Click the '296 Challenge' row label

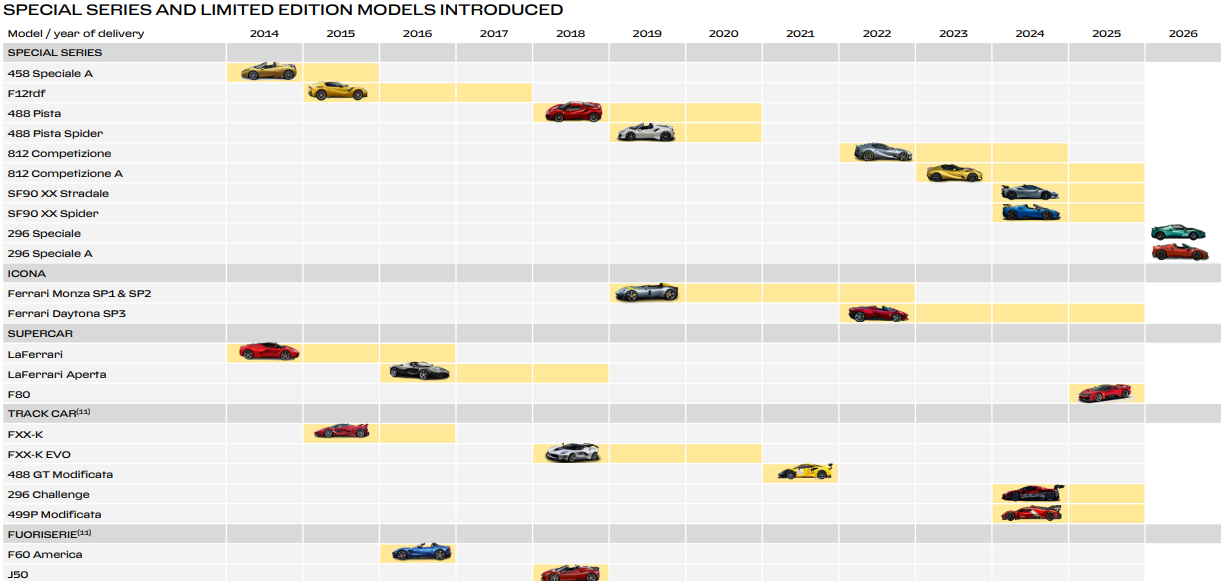[48, 494]
